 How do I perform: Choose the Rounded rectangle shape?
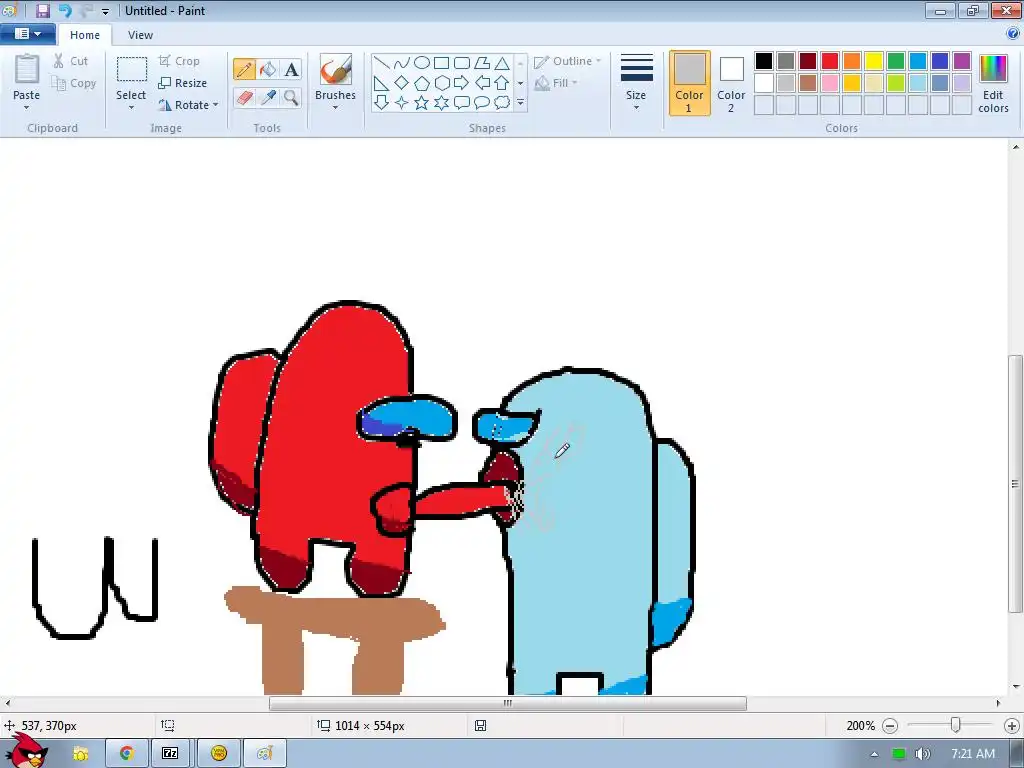pos(462,63)
